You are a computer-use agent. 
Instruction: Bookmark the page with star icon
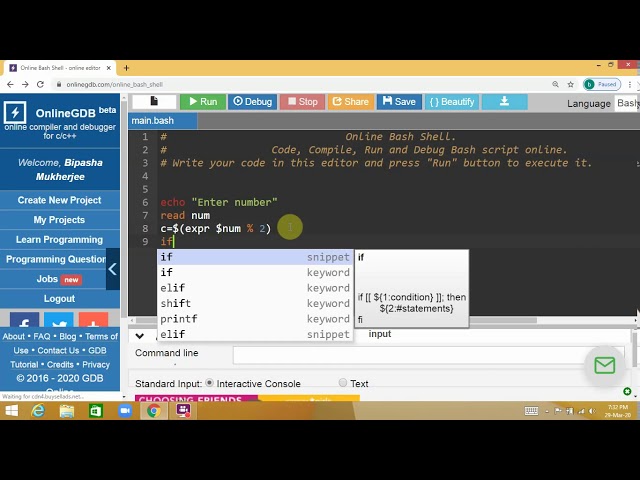click(571, 84)
